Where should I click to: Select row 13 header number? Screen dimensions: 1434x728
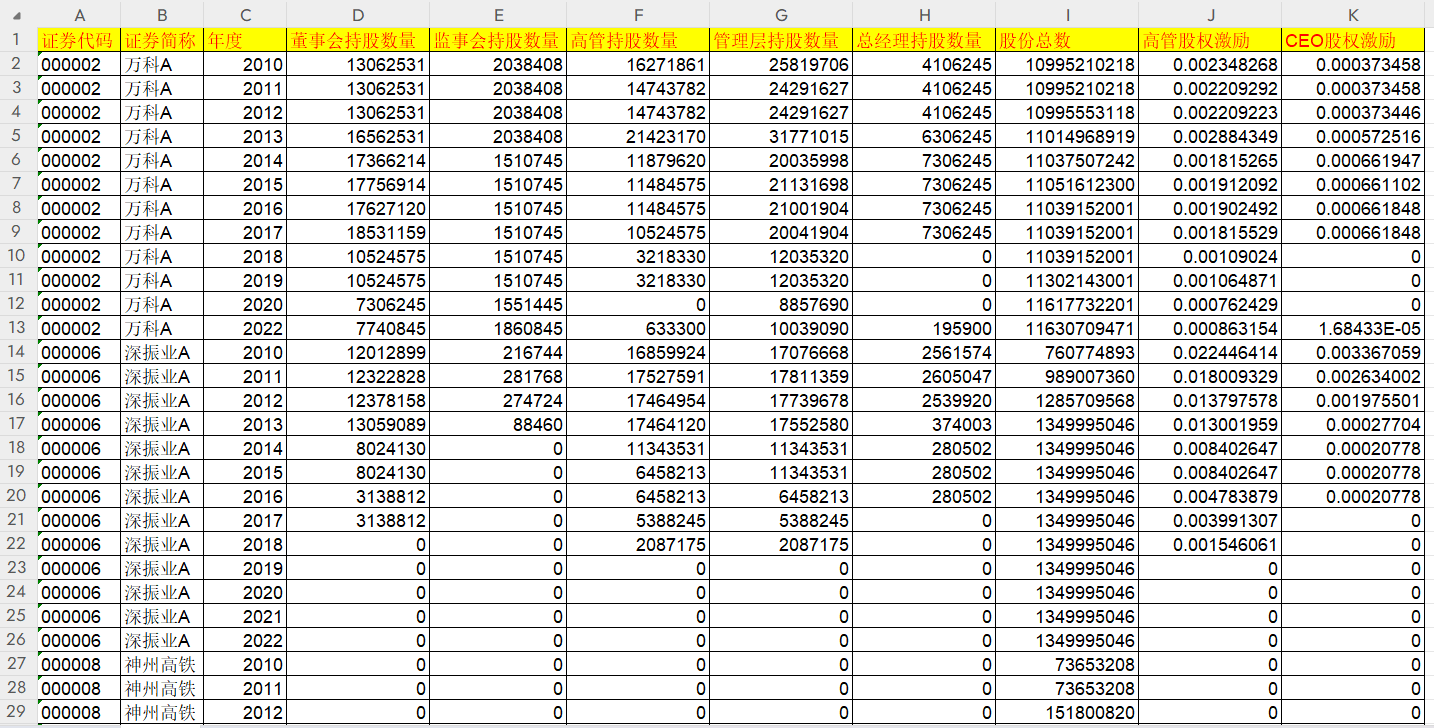(18, 328)
